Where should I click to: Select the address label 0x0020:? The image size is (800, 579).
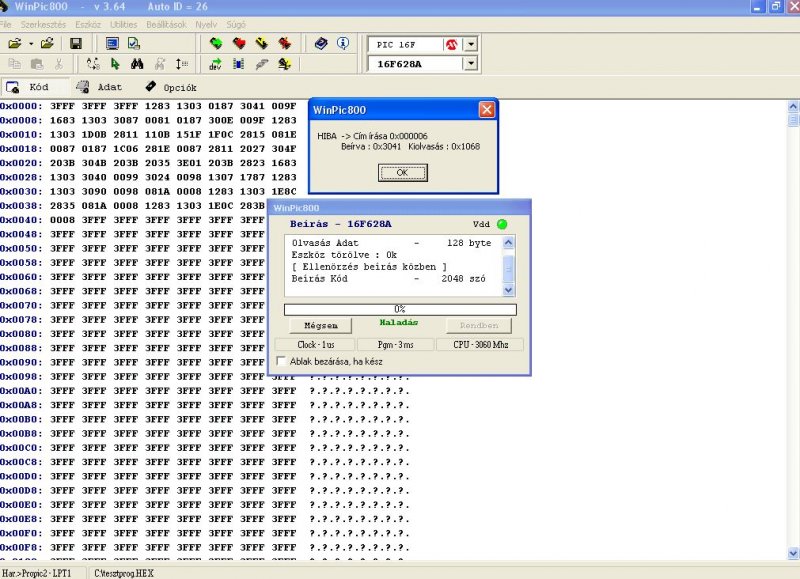[x=21, y=163]
